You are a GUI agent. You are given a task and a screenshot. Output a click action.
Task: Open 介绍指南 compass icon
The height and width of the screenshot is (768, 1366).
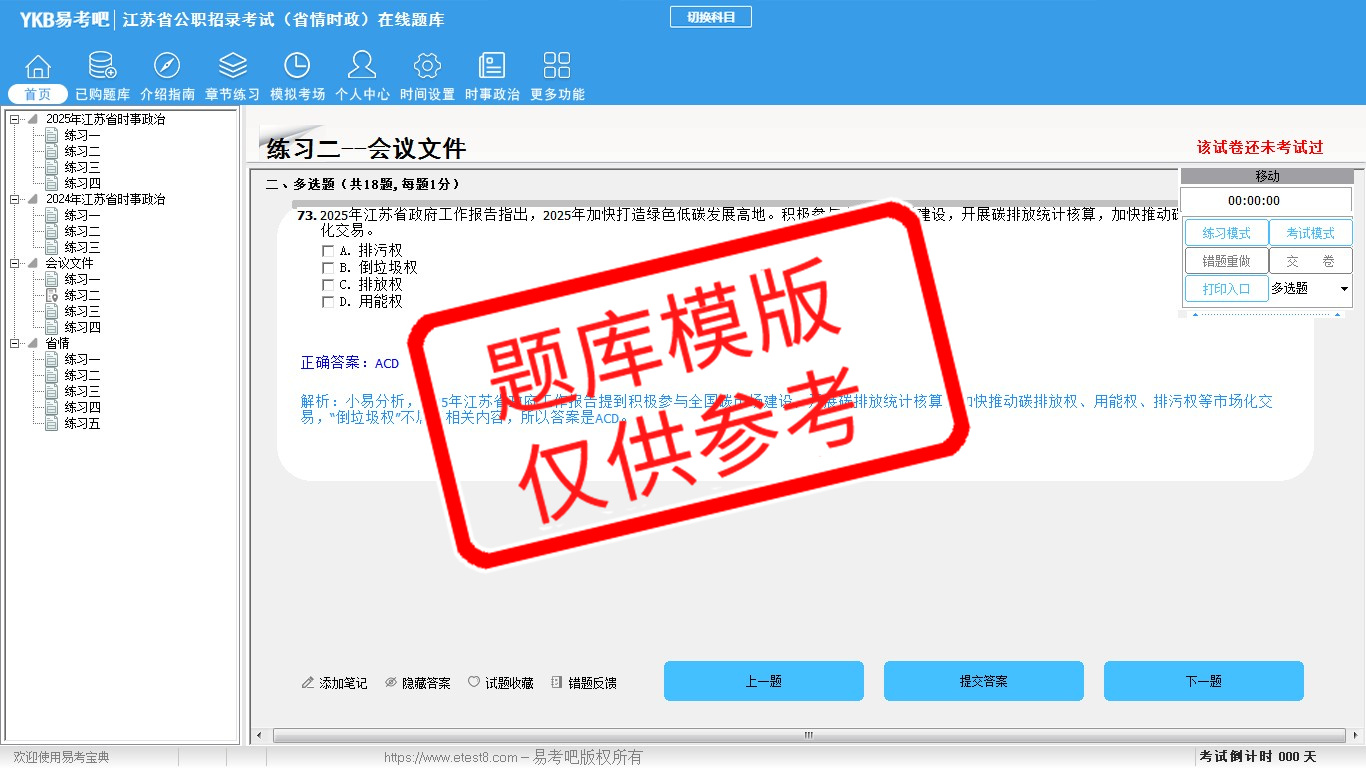point(167,66)
